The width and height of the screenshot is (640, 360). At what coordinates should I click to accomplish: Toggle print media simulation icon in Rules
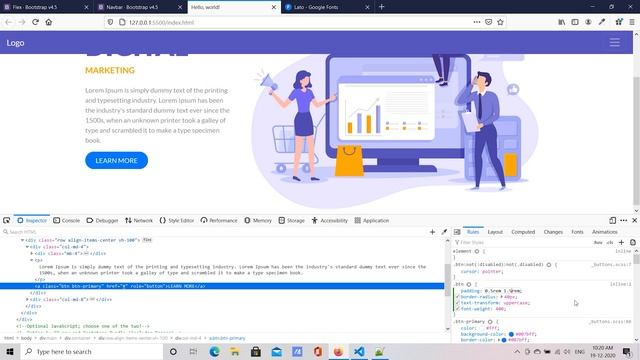point(633,242)
